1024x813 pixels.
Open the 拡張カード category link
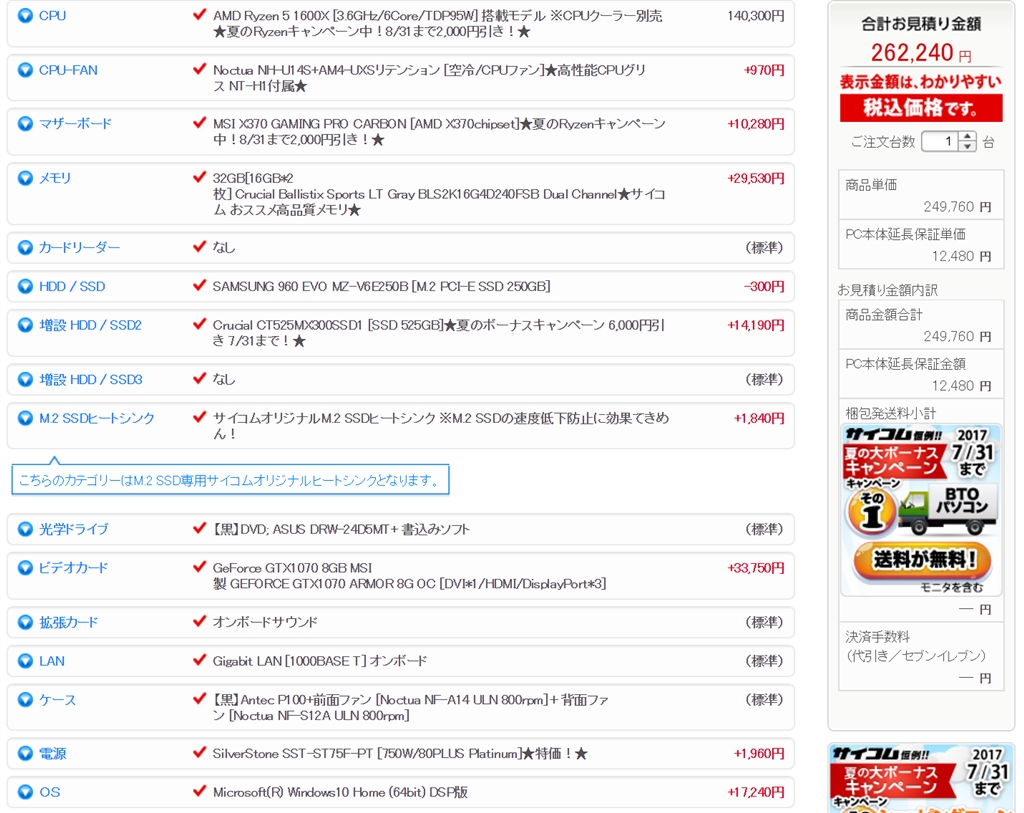coord(69,622)
